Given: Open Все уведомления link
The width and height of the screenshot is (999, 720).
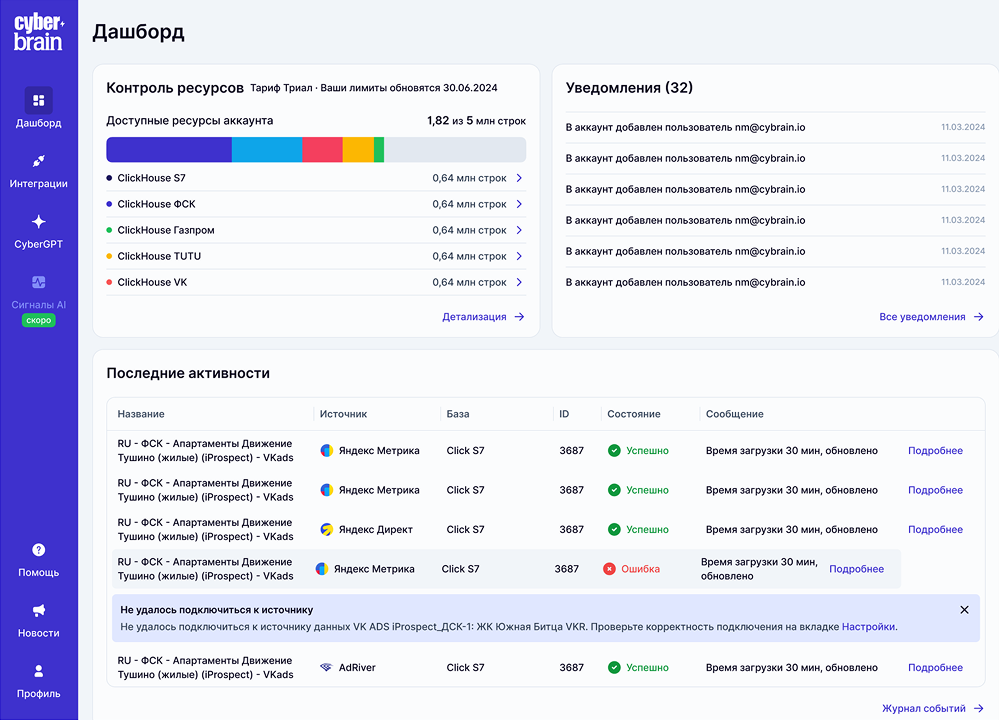Looking at the screenshot, I should [x=931, y=317].
